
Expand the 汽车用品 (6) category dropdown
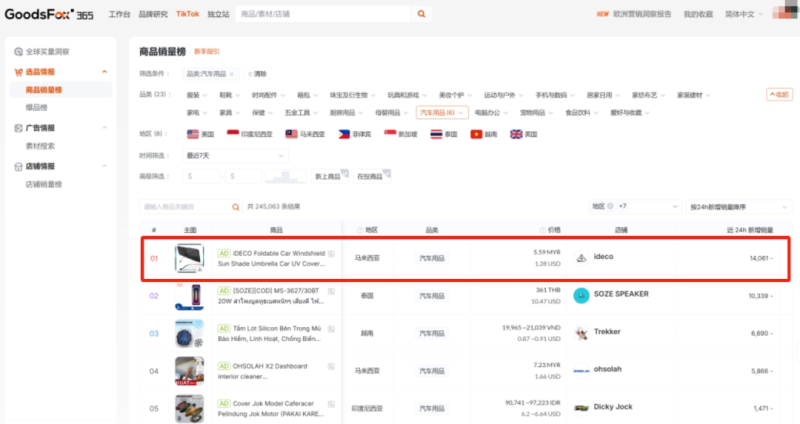coord(442,113)
